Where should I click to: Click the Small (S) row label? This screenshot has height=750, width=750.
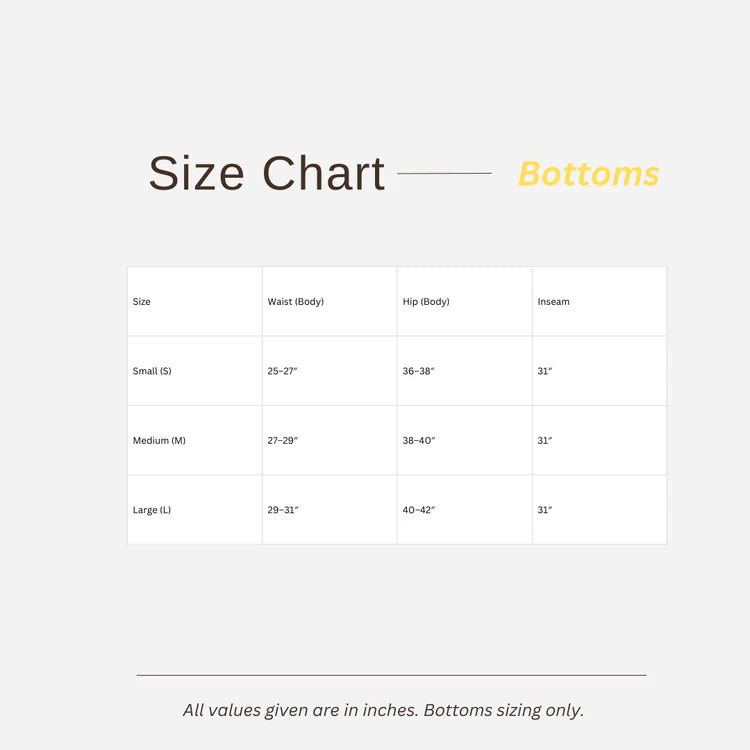point(152,371)
